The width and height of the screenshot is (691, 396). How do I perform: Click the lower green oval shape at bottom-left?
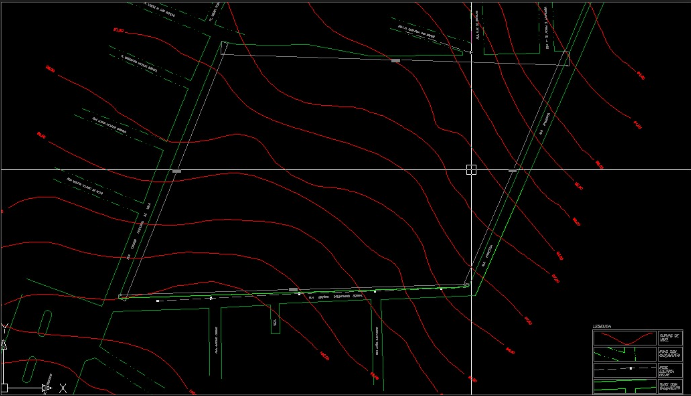pyautogui.click(x=30, y=370)
